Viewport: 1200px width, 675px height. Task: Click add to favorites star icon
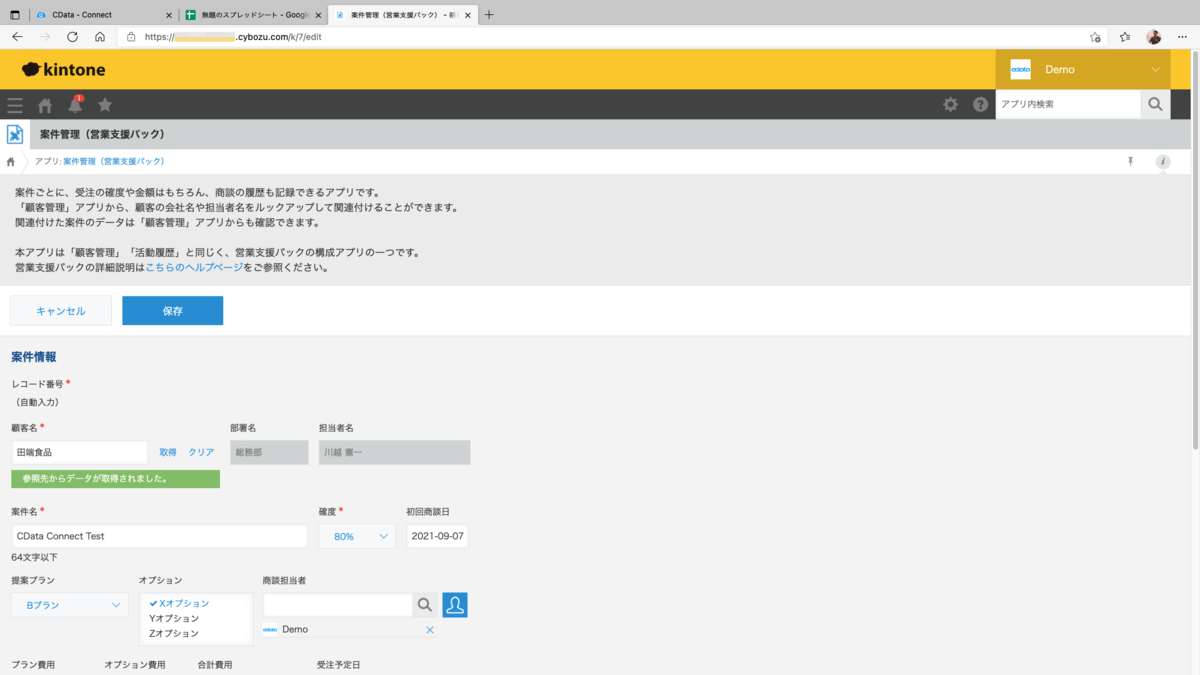1095,36
